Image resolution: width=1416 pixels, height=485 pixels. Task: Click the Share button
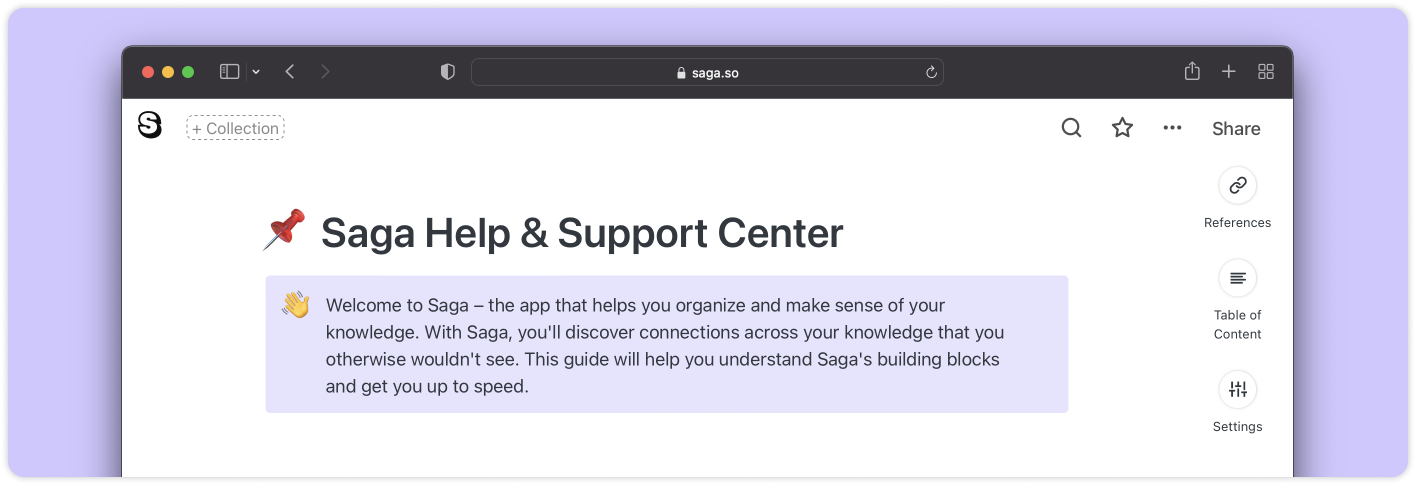pos(1236,128)
